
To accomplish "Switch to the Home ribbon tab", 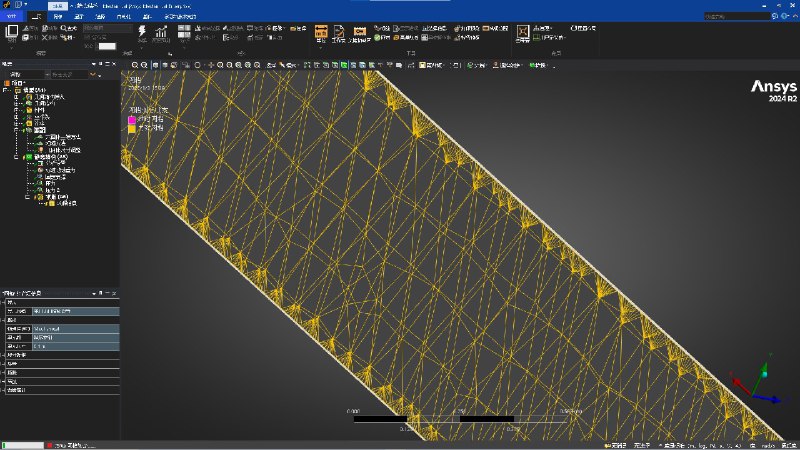I will click(x=36, y=16).
